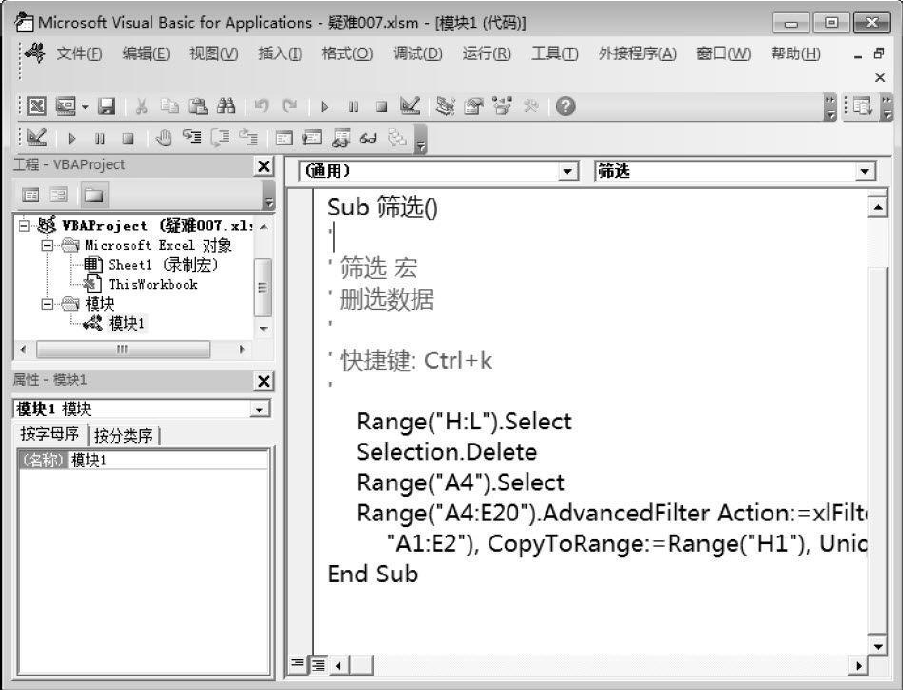The width and height of the screenshot is (903, 690).
Task: Open the 工具(T) menu
Action: coord(555,54)
